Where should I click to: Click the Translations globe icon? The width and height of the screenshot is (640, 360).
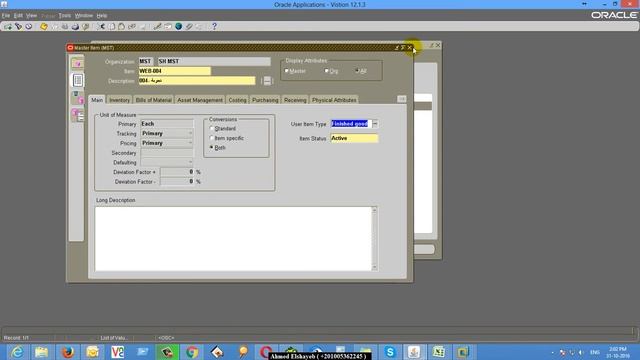pos(178,27)
